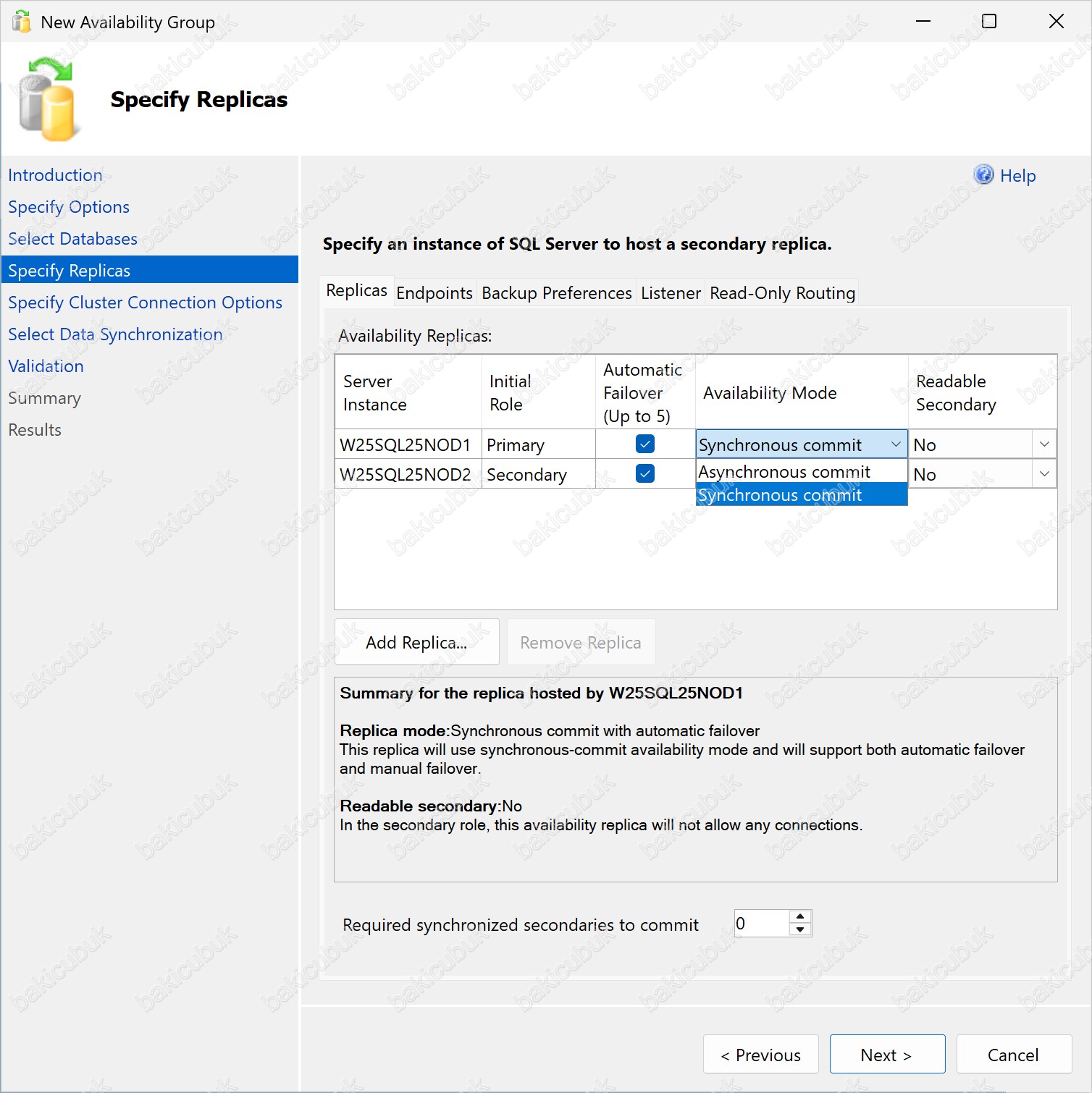Go to the Listener tab
Screen dimensions: 1092x1093
671,293
